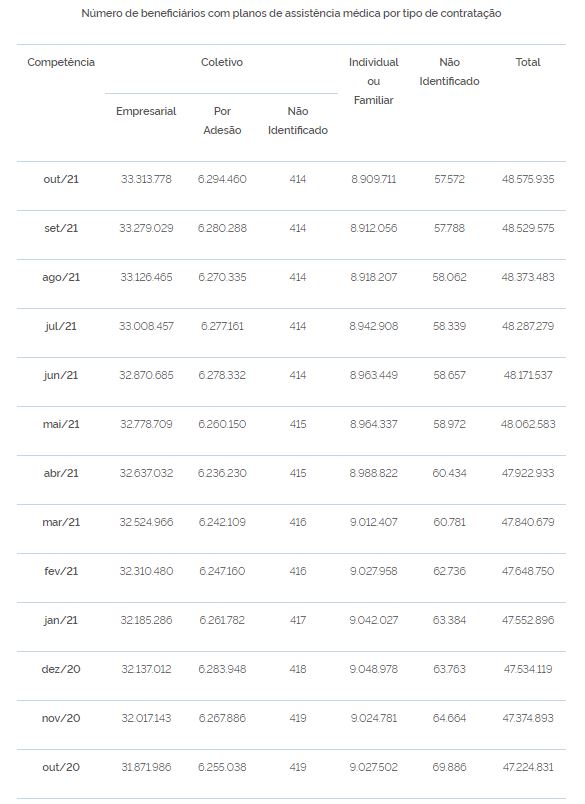Select the Coletivo group header

221,62
